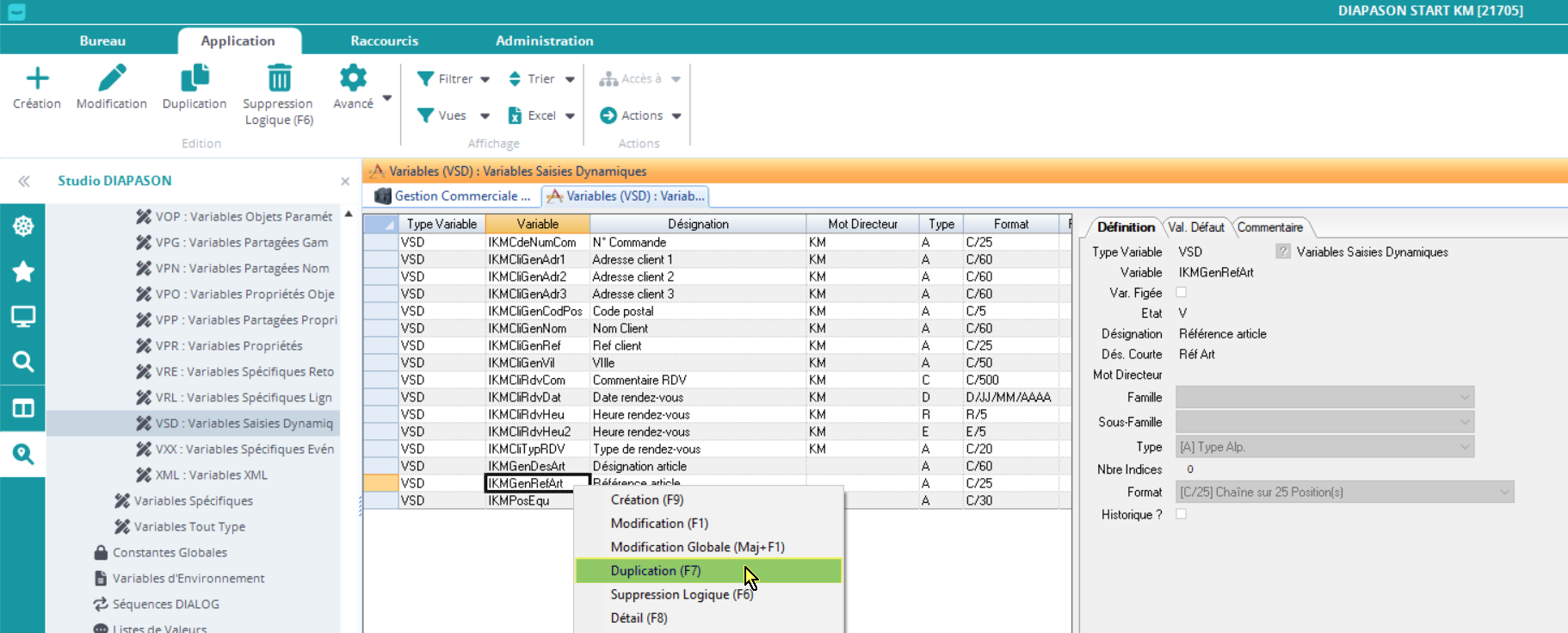Switch to the Val. Défaut tab
The height and width of the screenshot is (633, 1568).
tap(1195, 227)
